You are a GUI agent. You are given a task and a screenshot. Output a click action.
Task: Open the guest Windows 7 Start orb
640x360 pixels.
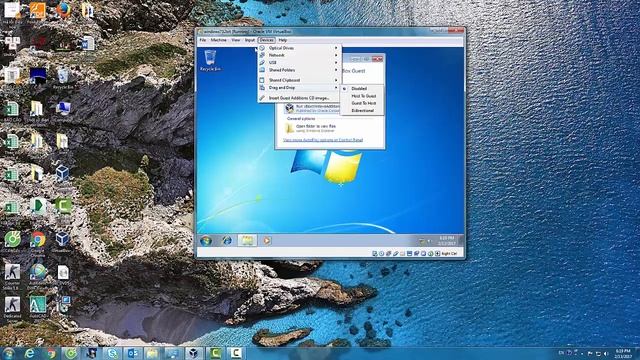206,240
